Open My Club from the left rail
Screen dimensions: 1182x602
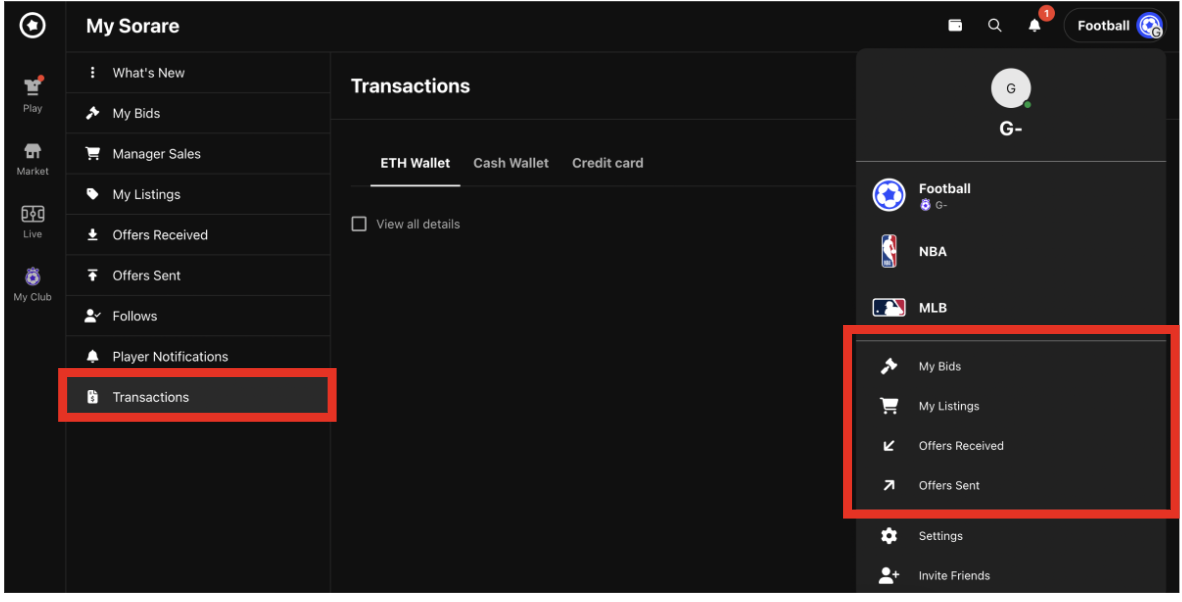click(32, 285)
